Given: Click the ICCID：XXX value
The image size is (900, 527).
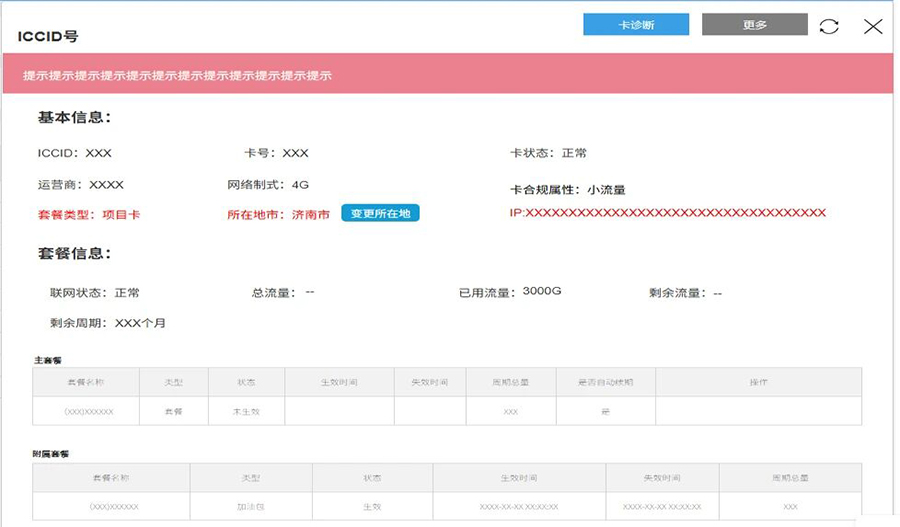Looking at the screenshot, I should coord(75,153).
